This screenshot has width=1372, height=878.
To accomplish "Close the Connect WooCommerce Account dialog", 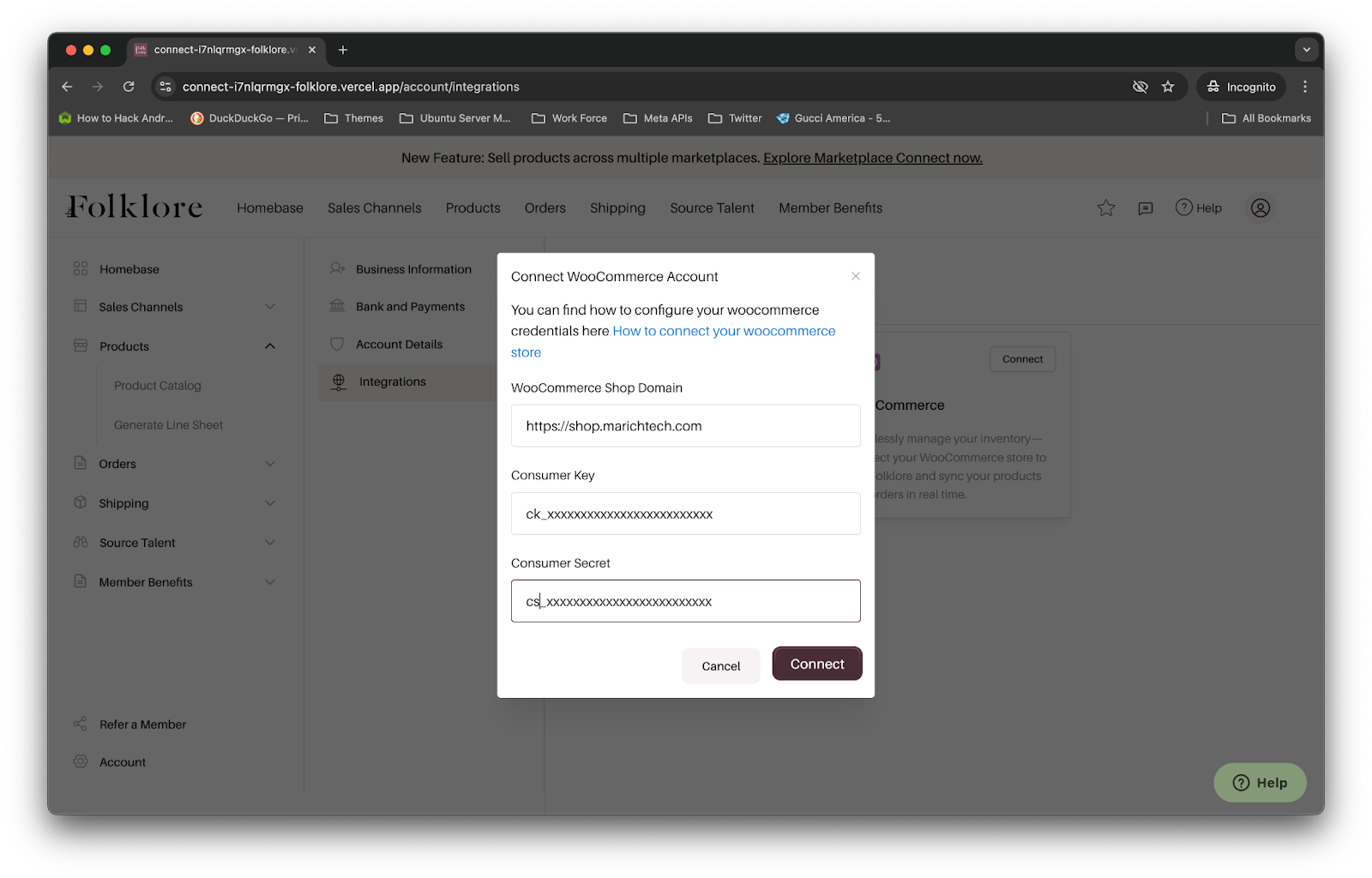I will tap(855, 276).
